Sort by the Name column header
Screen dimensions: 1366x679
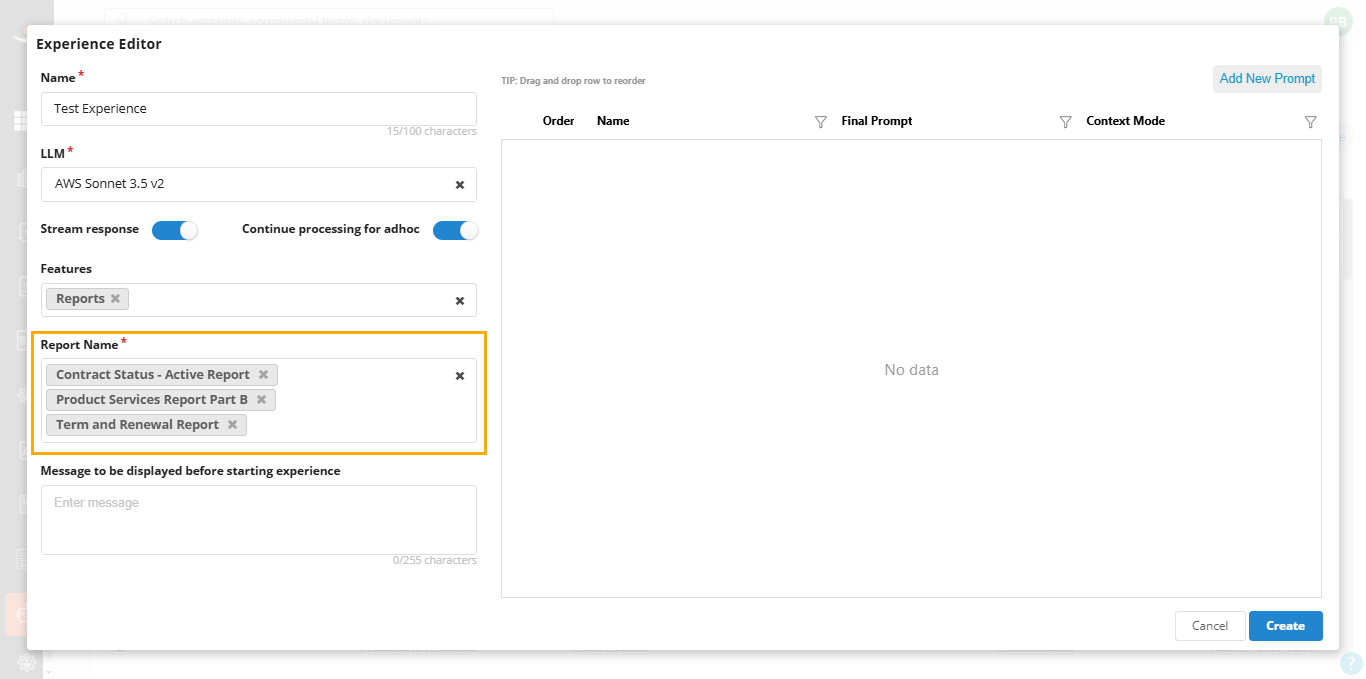click(613, 121)
